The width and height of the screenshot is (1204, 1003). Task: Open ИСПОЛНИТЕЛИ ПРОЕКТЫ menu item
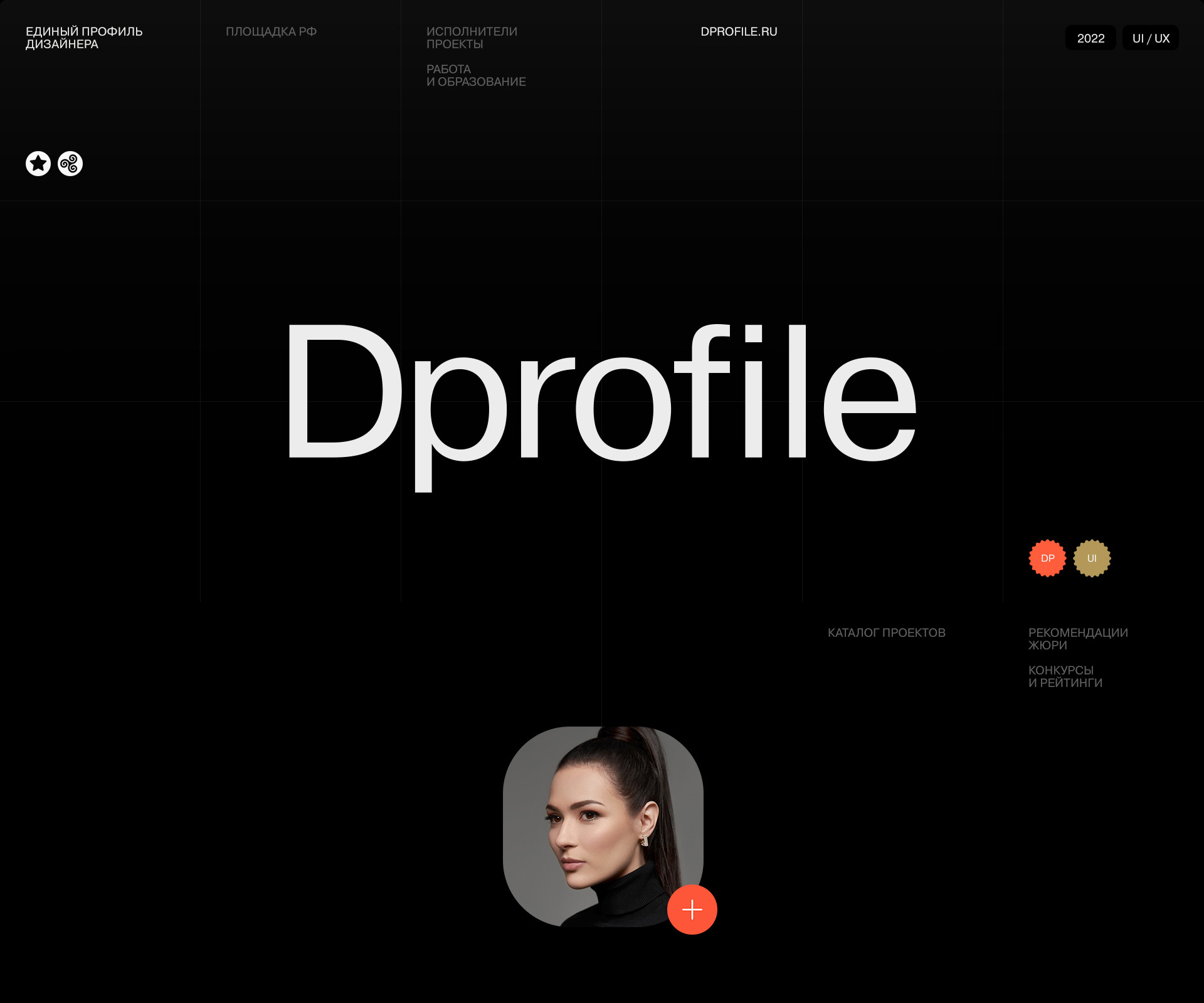472,38
